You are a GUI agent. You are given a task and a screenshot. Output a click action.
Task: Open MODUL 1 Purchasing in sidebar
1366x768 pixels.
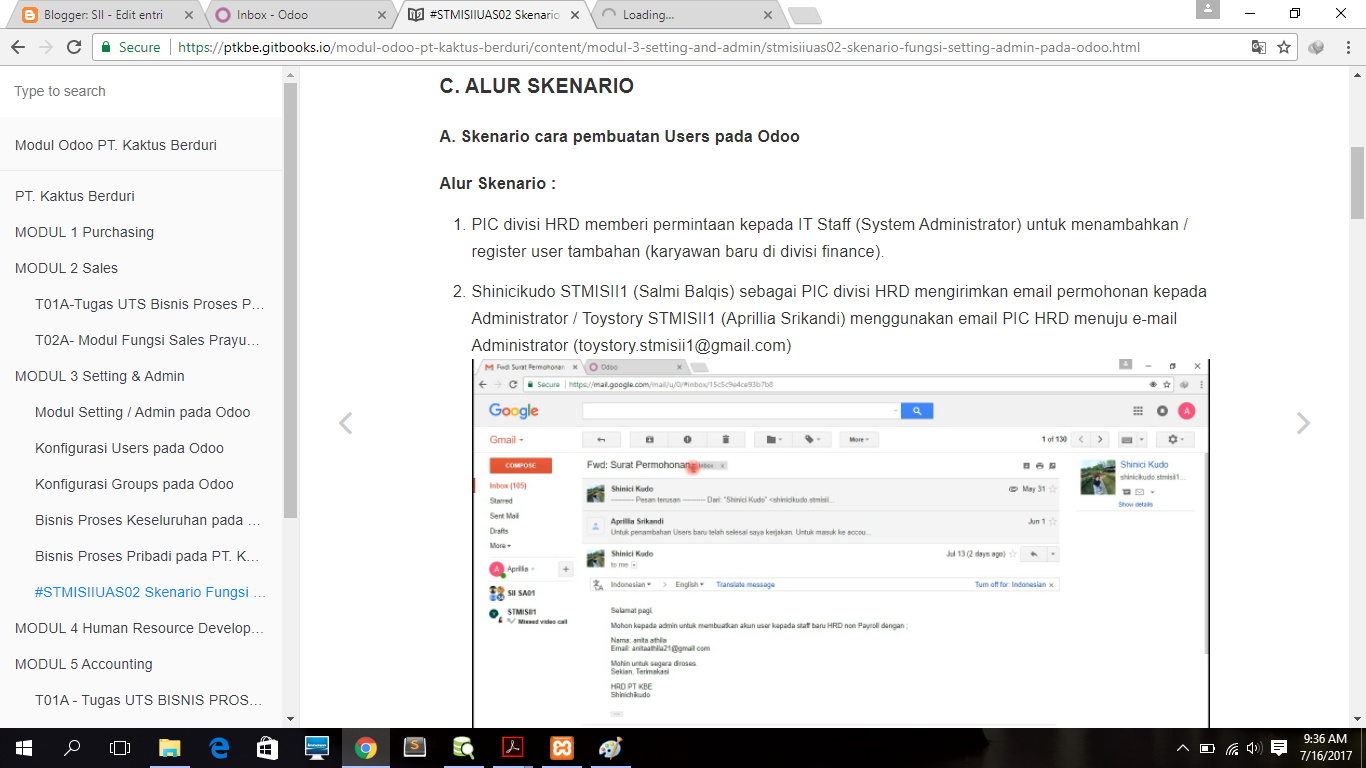pyautogui.click(x=85, y=232)
